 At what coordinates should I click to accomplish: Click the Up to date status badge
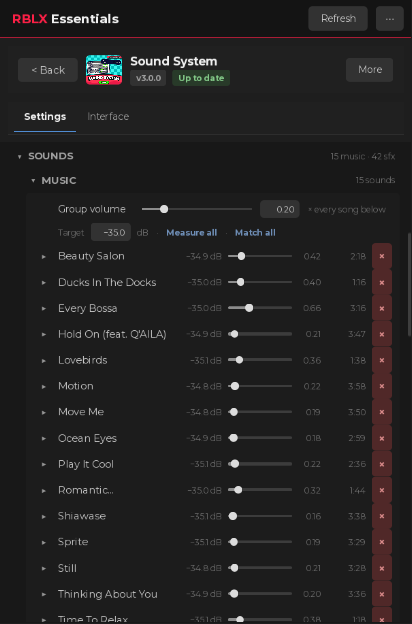tap(201, 78)
